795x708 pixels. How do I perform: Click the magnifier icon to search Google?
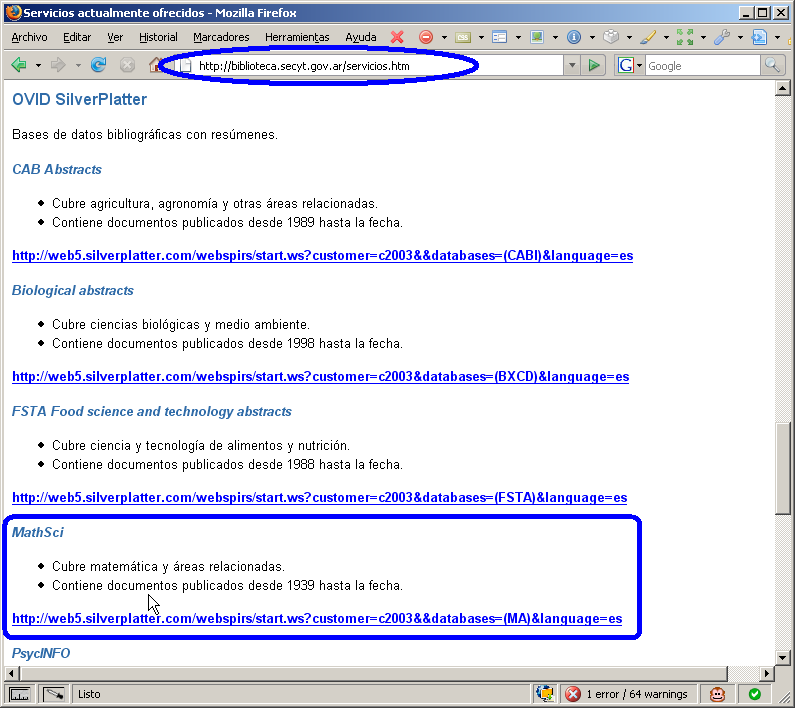point(773,65)
